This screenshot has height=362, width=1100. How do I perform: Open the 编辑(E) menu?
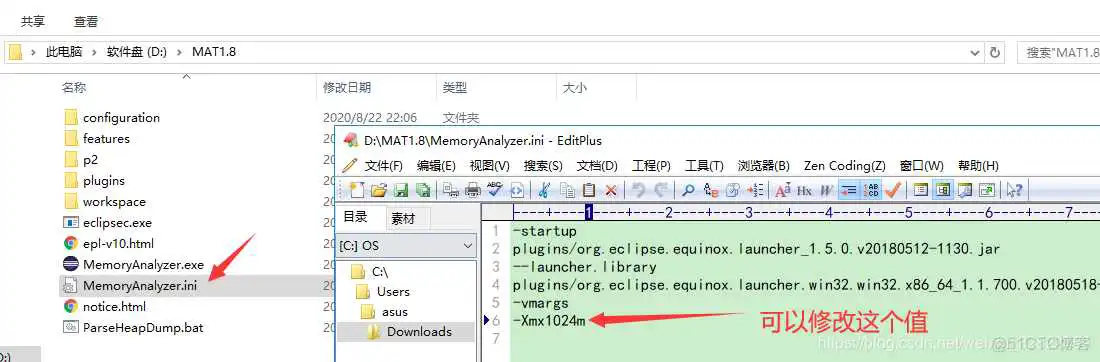tap(436, 166)
